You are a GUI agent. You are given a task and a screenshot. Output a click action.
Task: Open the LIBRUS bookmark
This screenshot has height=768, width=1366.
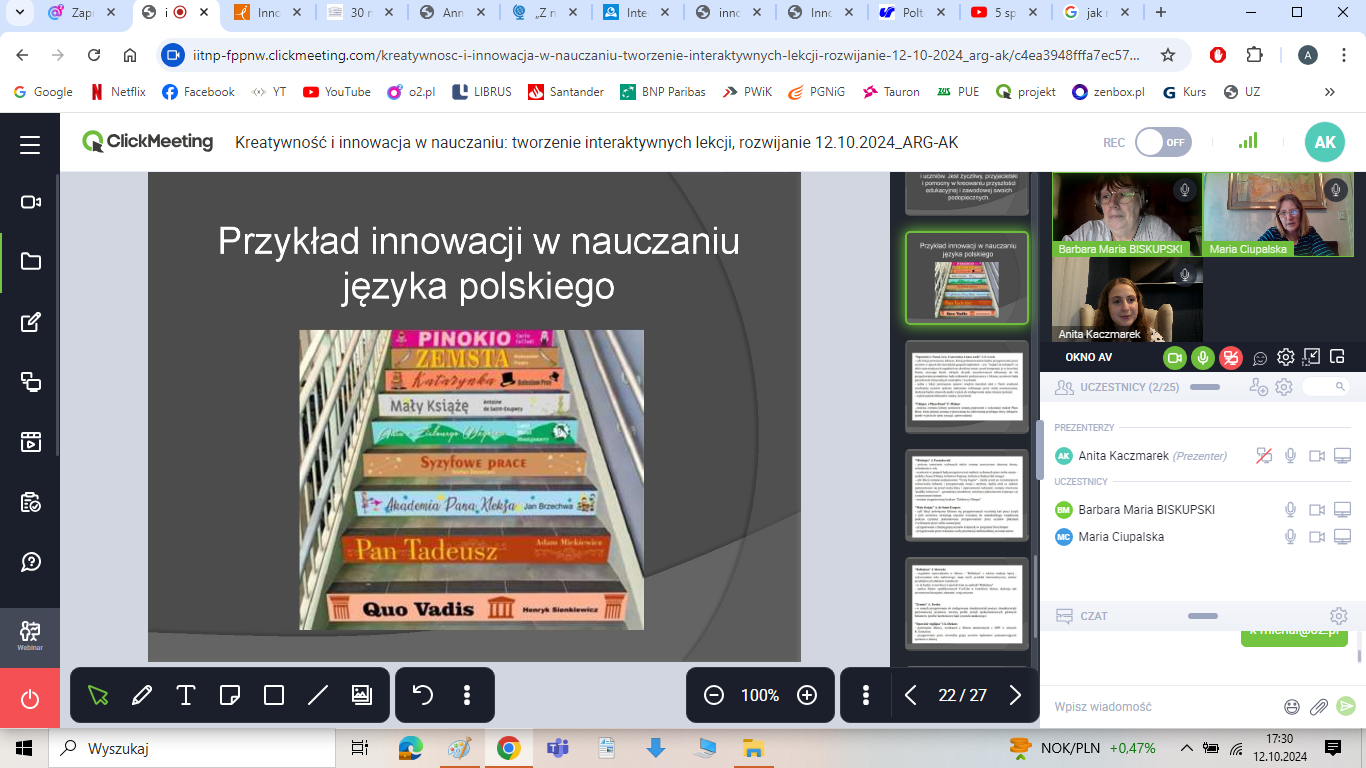click(481, 91)
